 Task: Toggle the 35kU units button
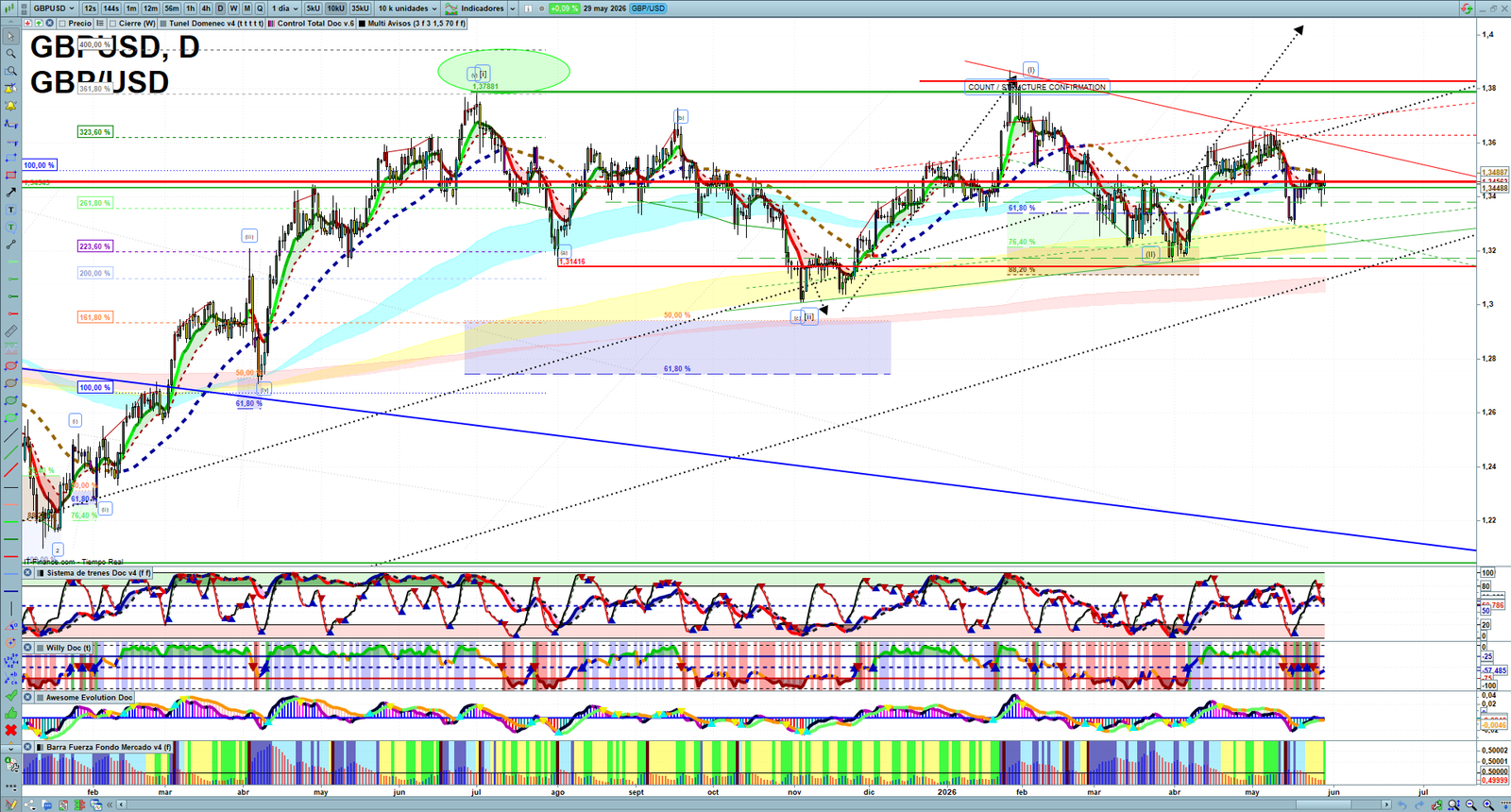pyautogui.click(x=360, y=8)
